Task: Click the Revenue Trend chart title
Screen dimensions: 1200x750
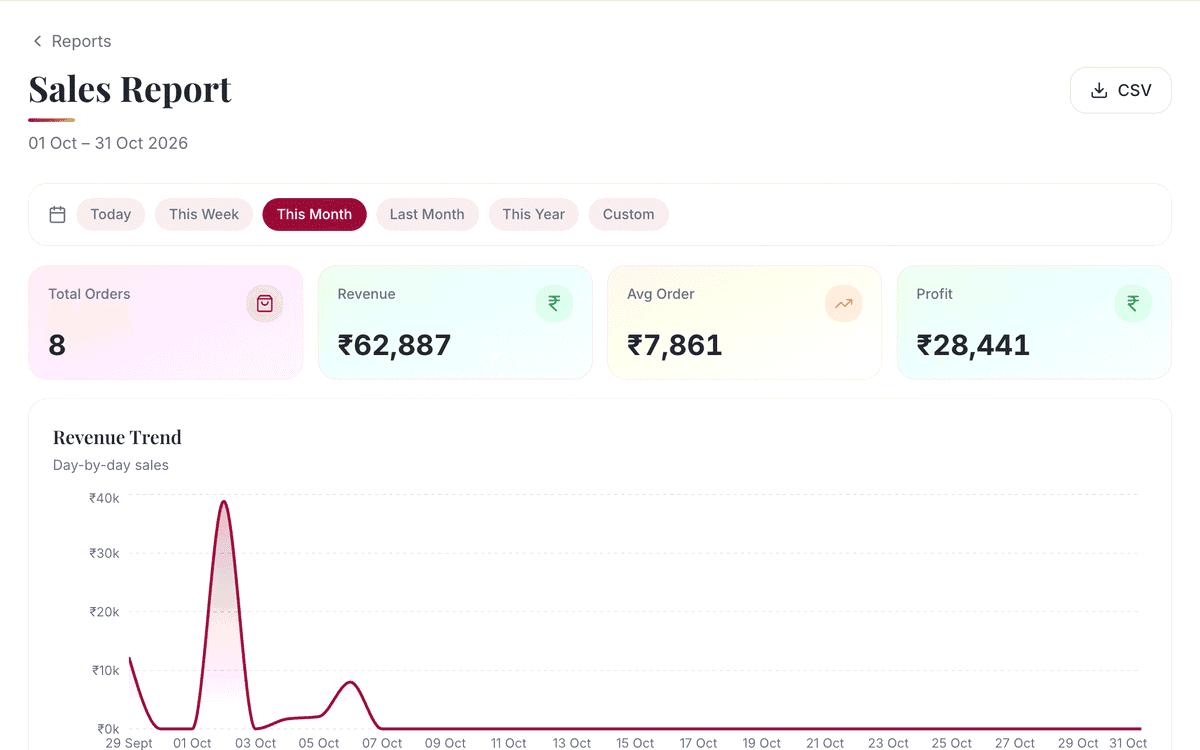Action: point(117,437)
